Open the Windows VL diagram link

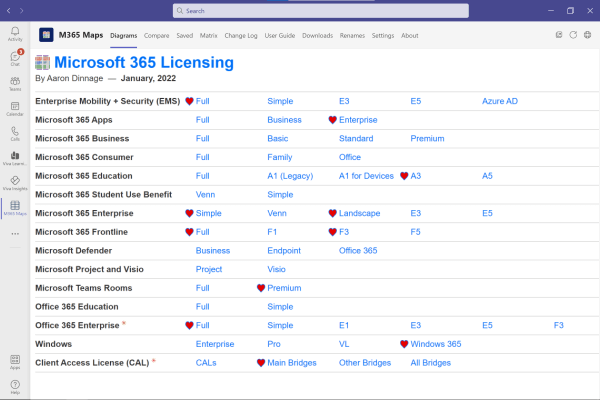tap(344, 344)
